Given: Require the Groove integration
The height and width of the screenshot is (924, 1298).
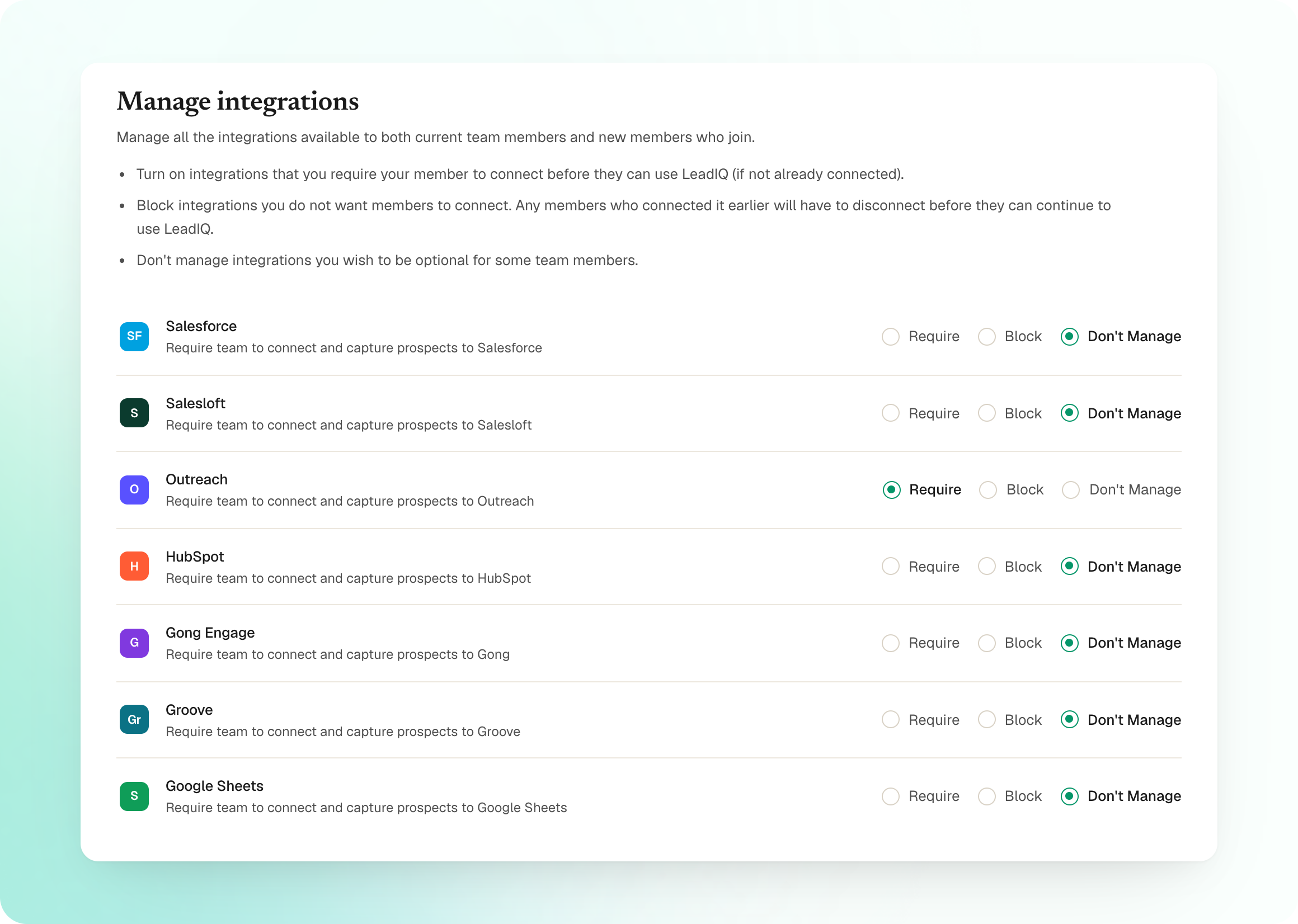Looking at the screenshot, I should (891, 720).
